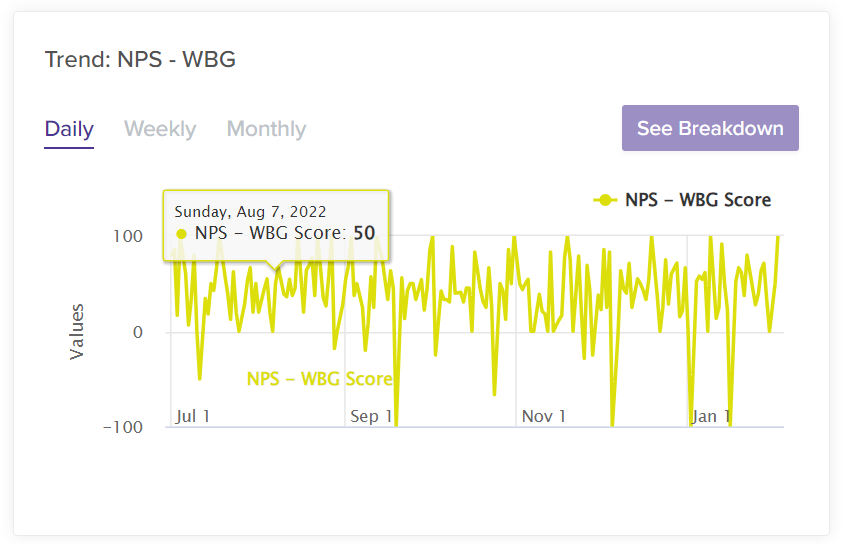Switch to the Weekly tab
The image size is (844, 544).
coord(160,129)
